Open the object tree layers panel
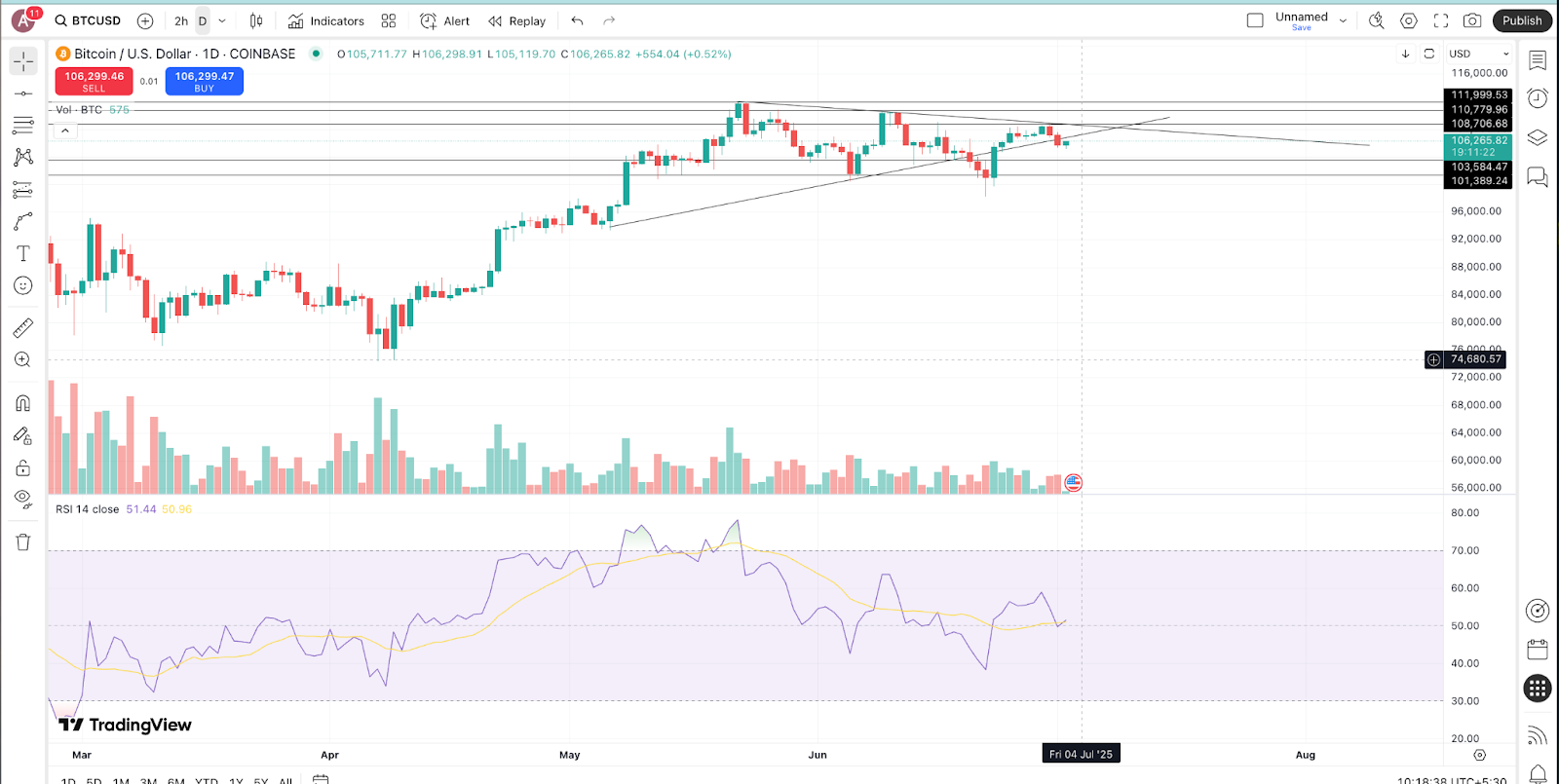1559x784 pixels. [x=1538, y=137]
